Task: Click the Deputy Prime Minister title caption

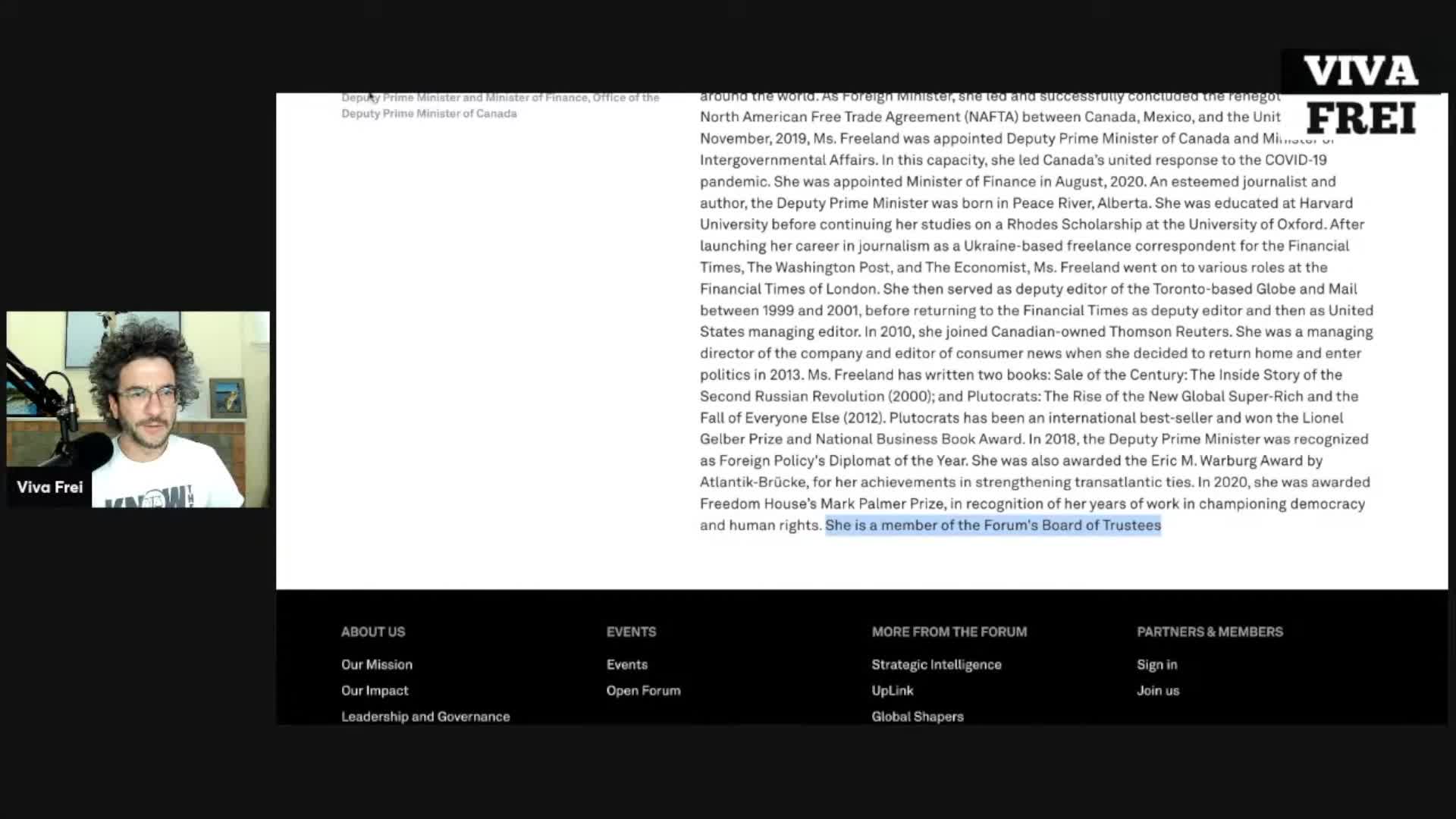Action: [500, 105]
